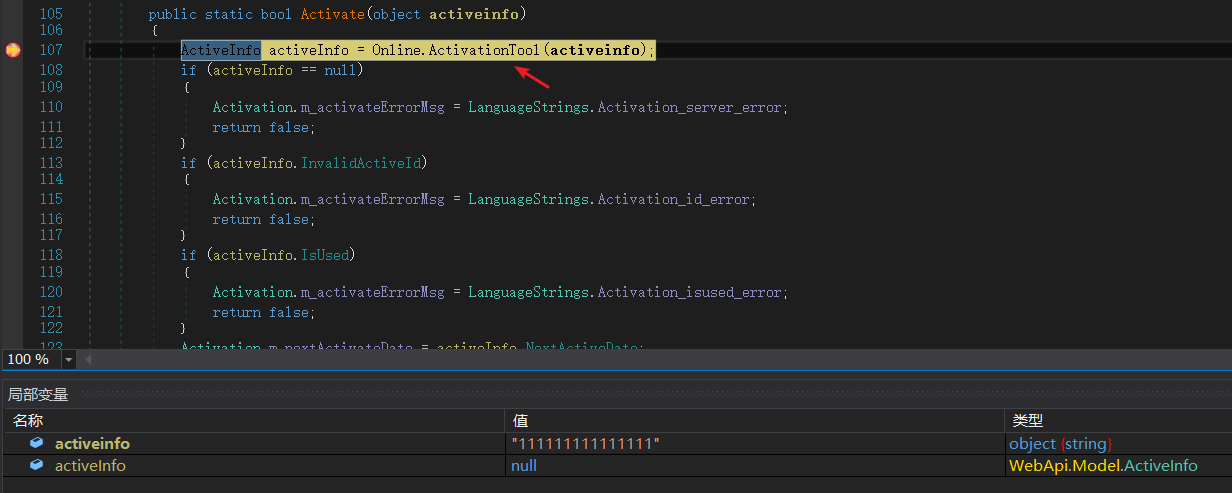Click the IsUsed property on line 118
Viewport: 1232px width, 493px height.
[324, 255]
